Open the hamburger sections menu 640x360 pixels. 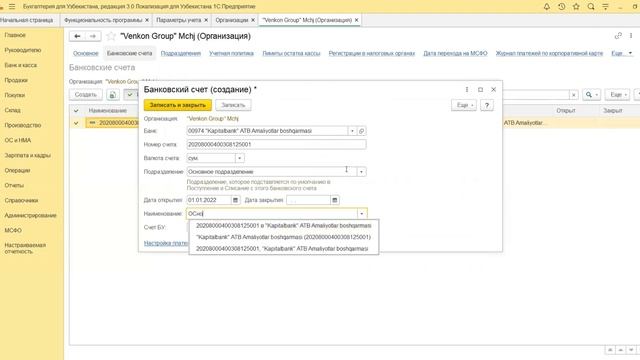coord(12,7)
